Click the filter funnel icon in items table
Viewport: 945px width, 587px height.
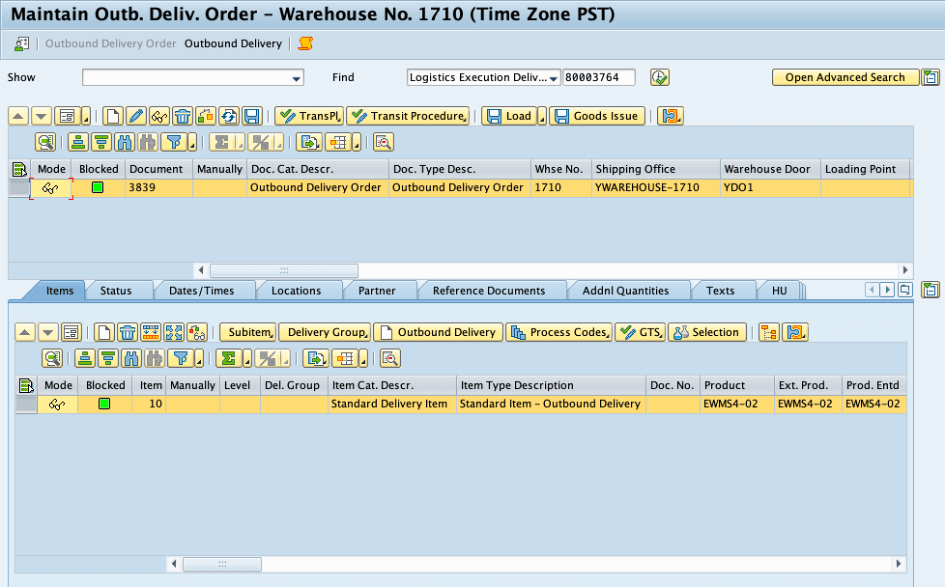point(180,359)
